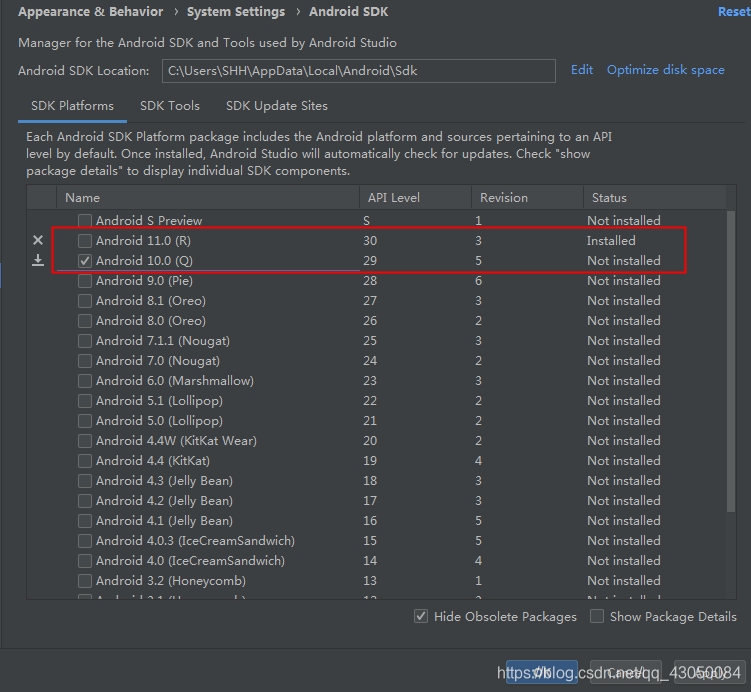Screen dimensions: 751x692
Task: Switch to the SDK Tools tab
Action: click(x=170, y=106)
